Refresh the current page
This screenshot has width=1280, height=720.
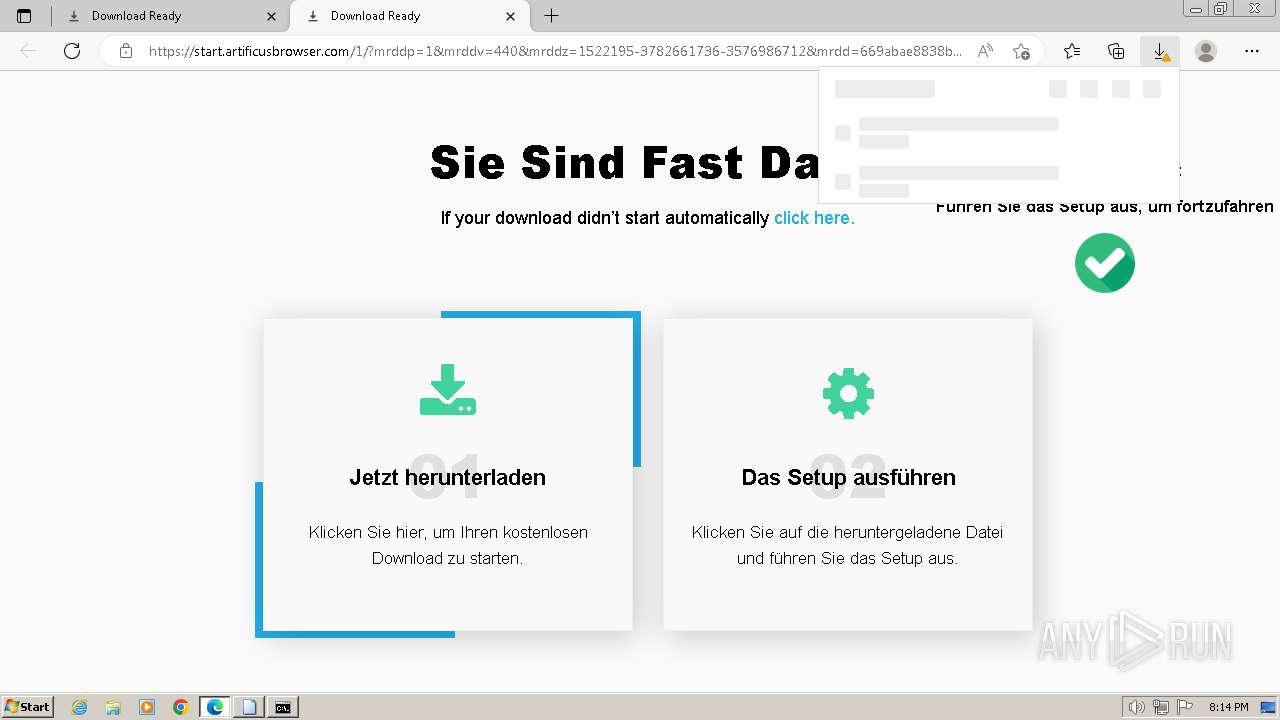(x=72, y=51)
